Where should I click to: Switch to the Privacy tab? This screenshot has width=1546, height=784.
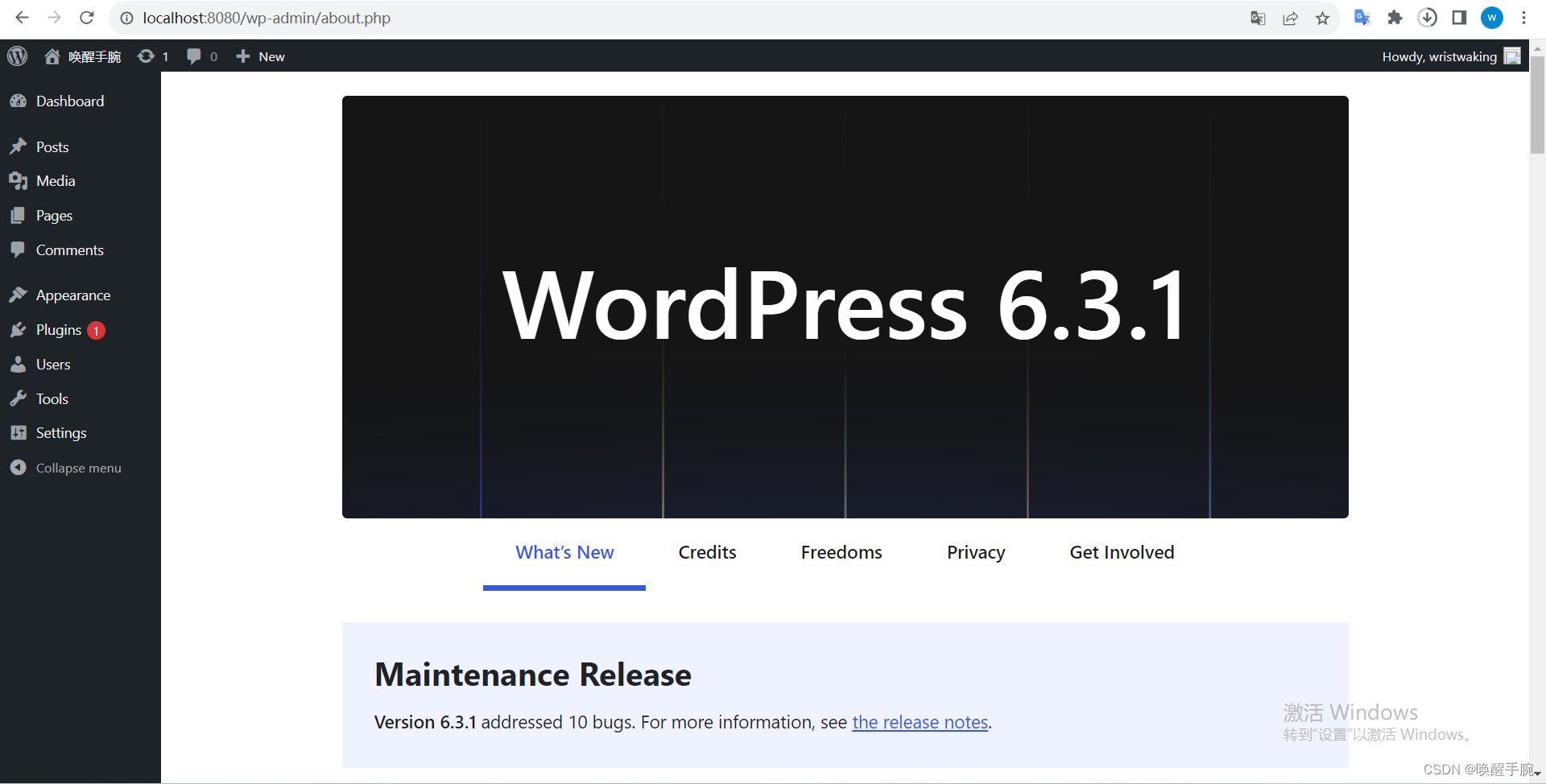coord(976,553)
